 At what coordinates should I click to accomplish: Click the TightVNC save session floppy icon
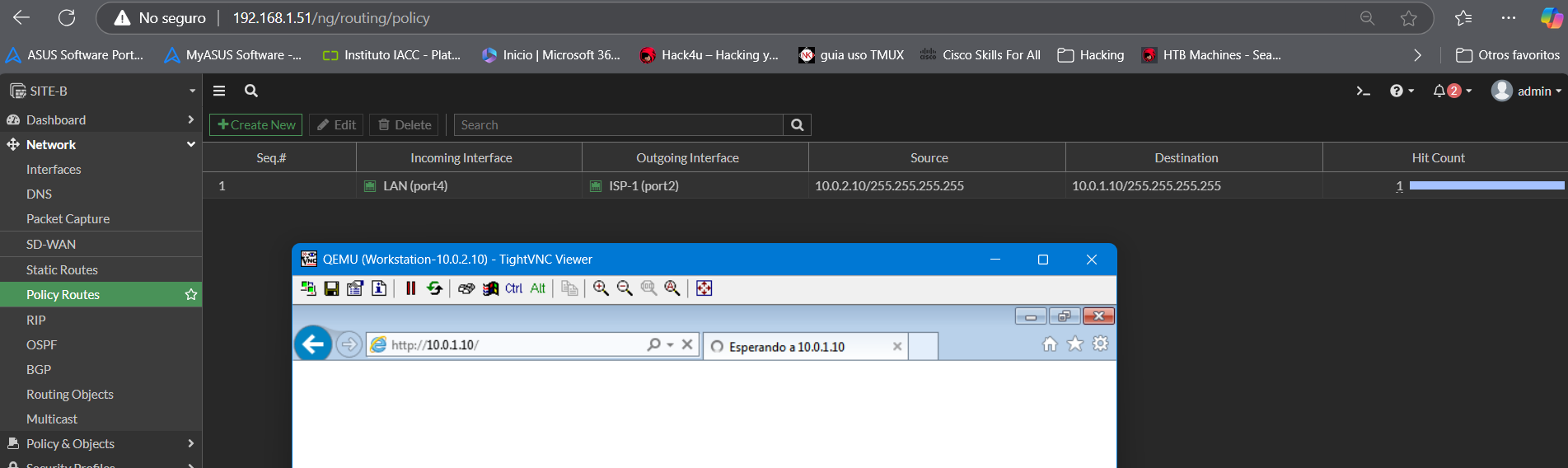coord(331,288)
